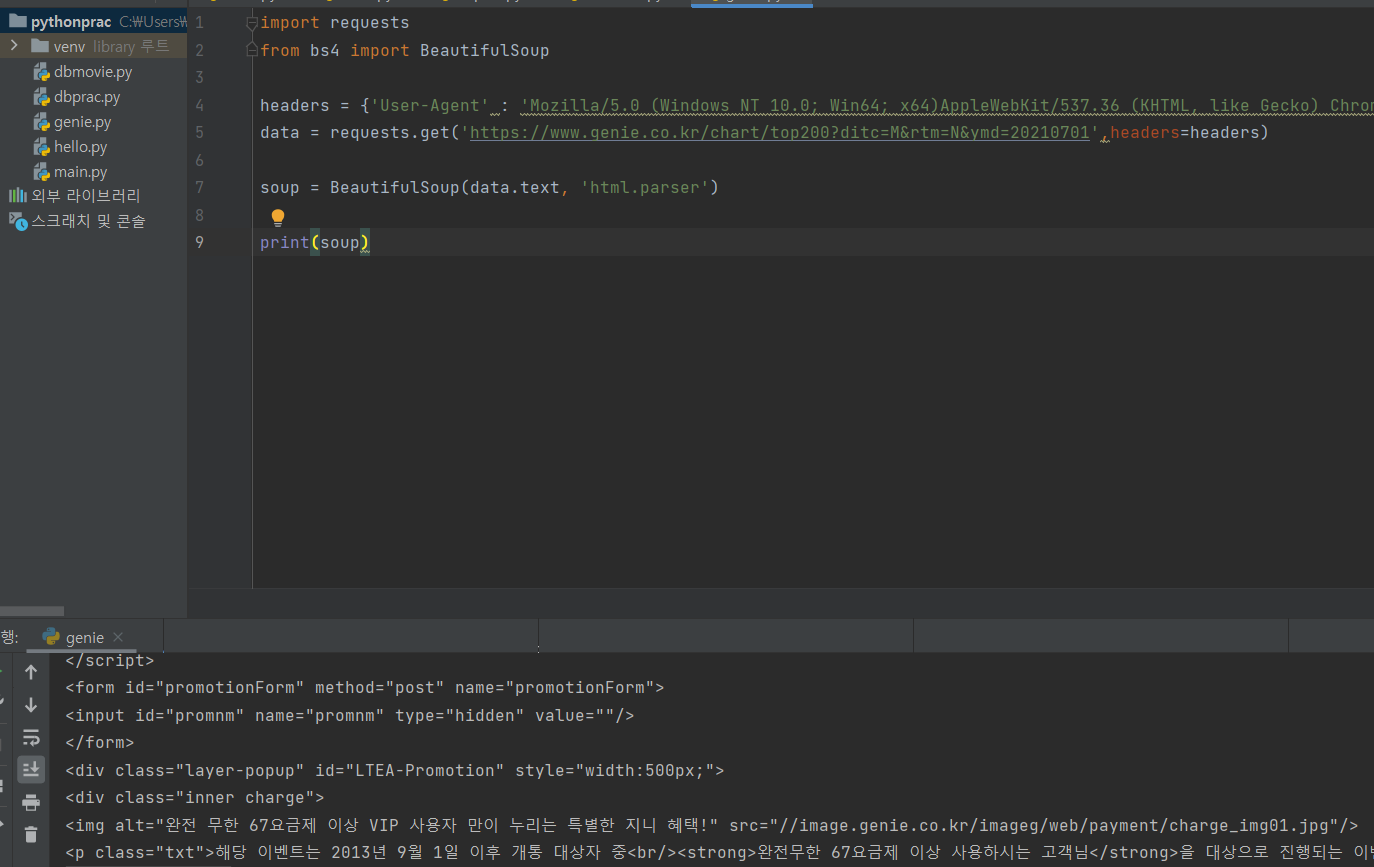This screenshot has width=1374, height=867.
Task: Click the trash icon to clear console output
Action: (x=31, y=834)
